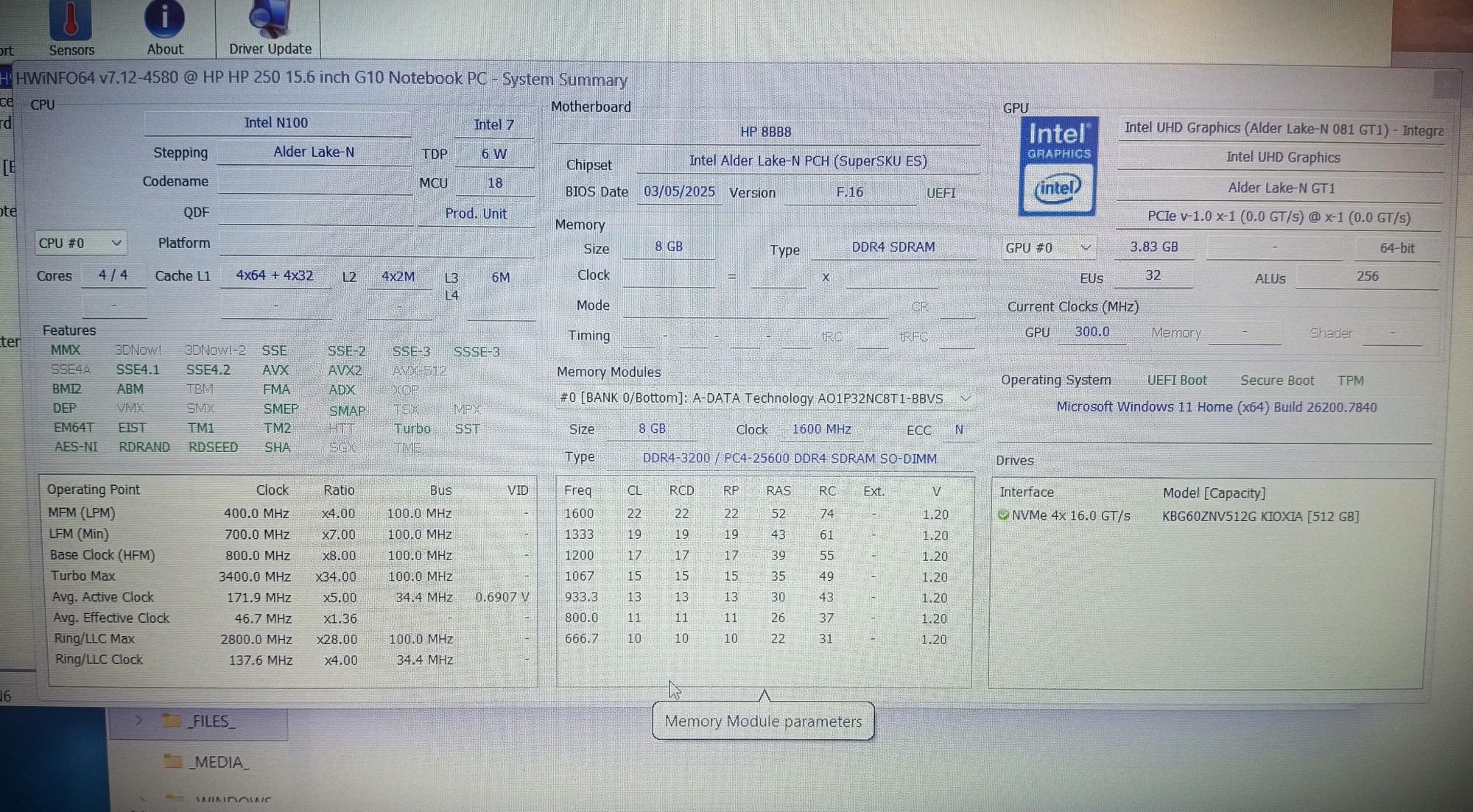Open the GPU #0 selector dropdown
The width and height of the screenshot is (1473, 812).
tap(1048, 247)
